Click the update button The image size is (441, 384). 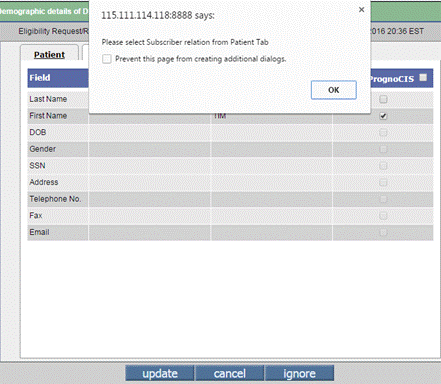tap(160, 373)
